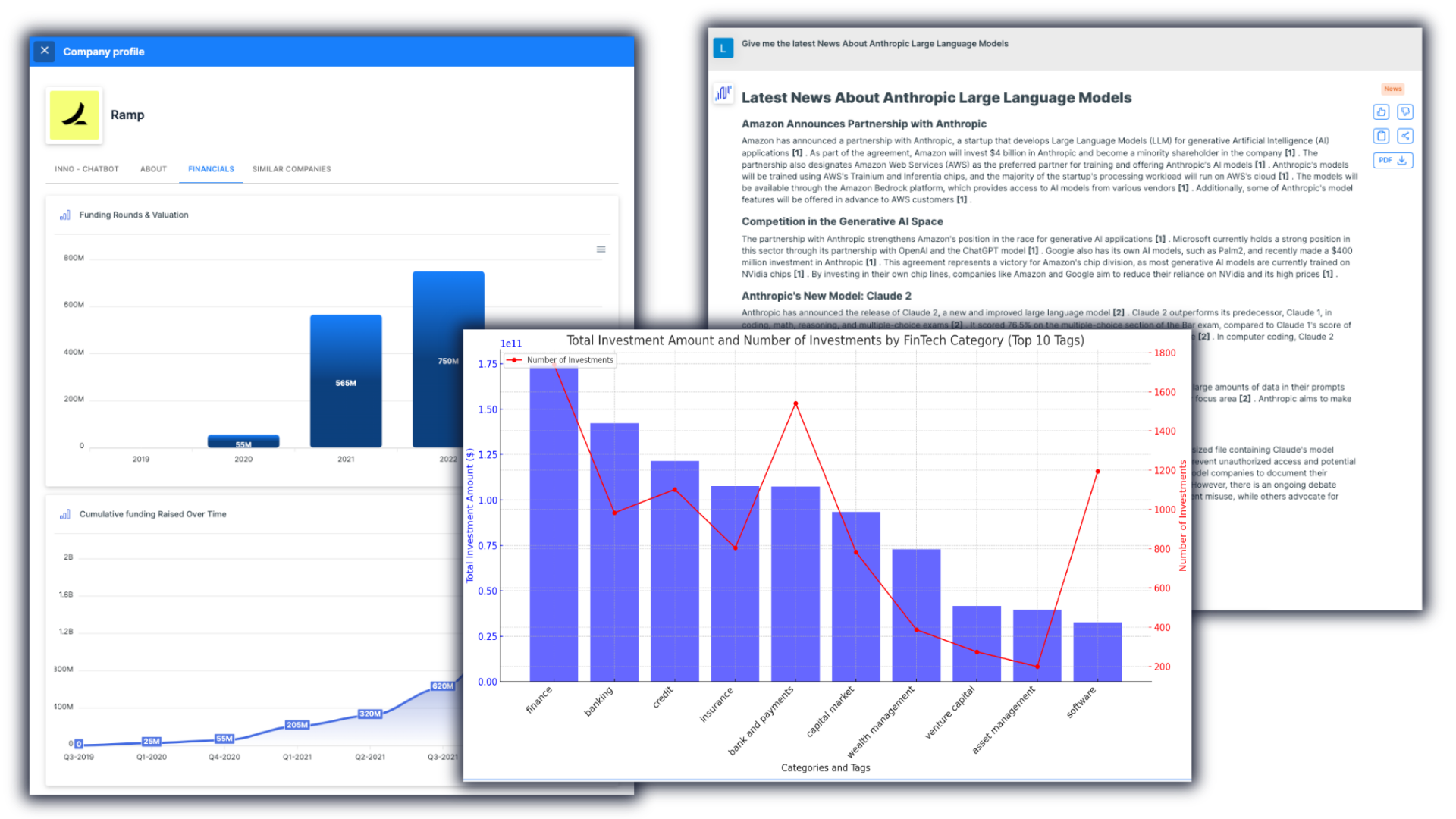Share the news answer

[1405, 136]
